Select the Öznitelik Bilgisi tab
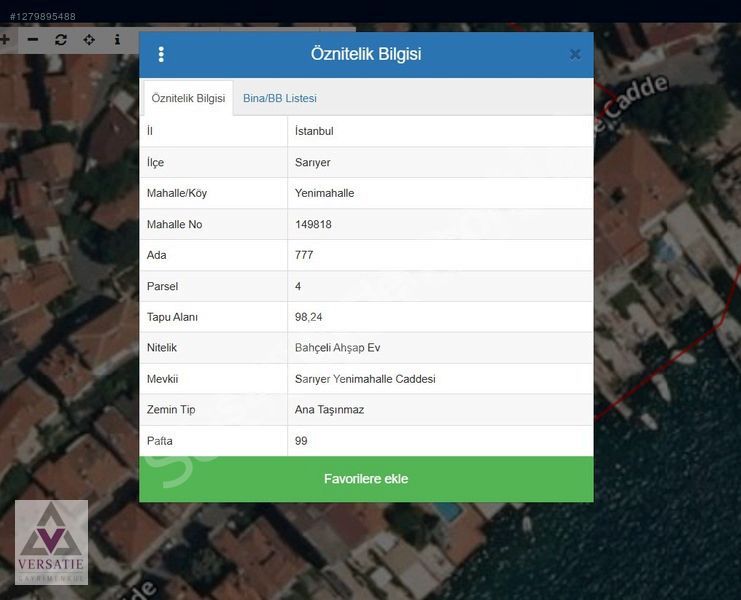Viewport: 741px width, 600px height. [x=188, y=98]
